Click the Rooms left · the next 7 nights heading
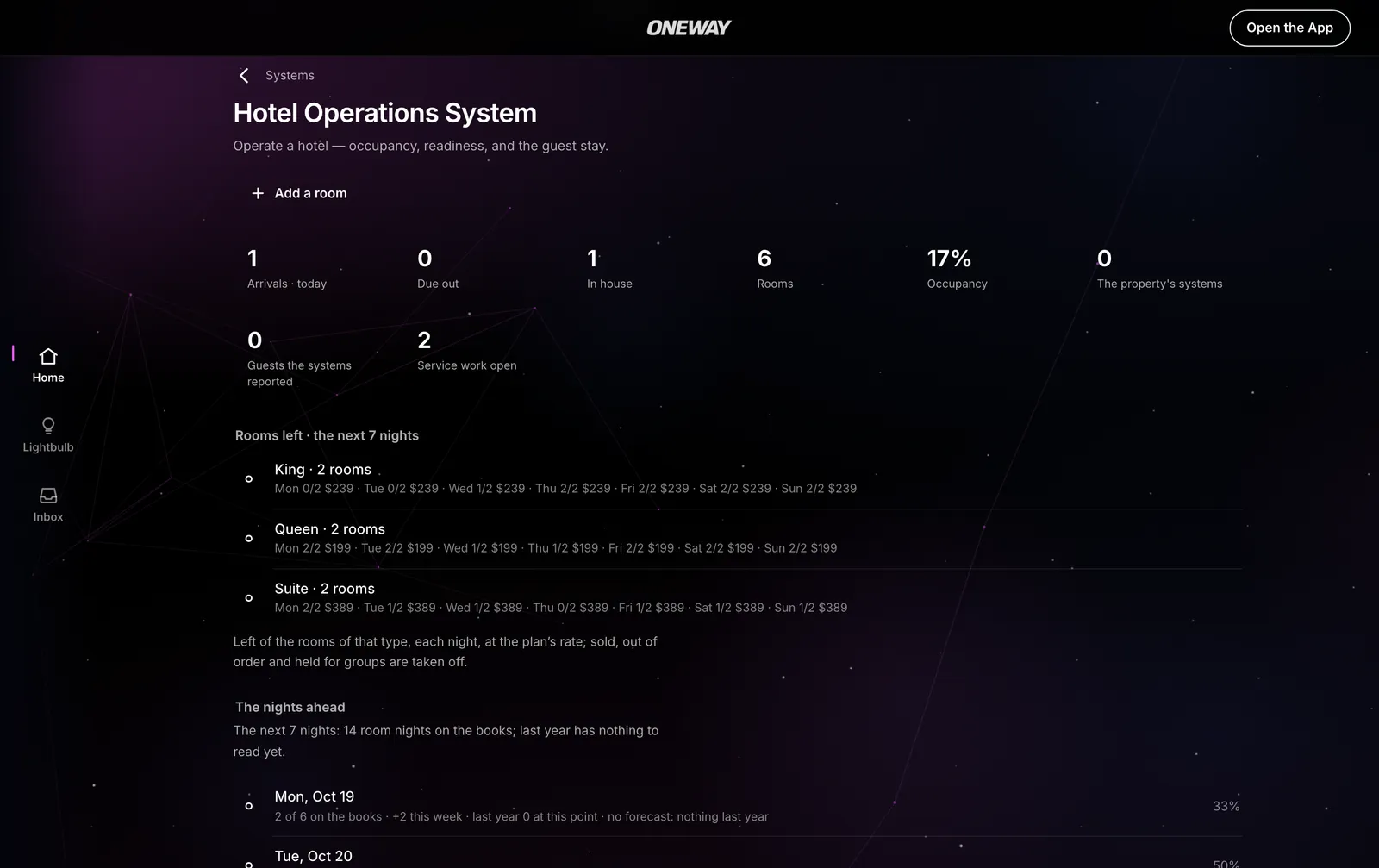The height and width of the screenshot is (868, 1379). [x=327, y=435]
